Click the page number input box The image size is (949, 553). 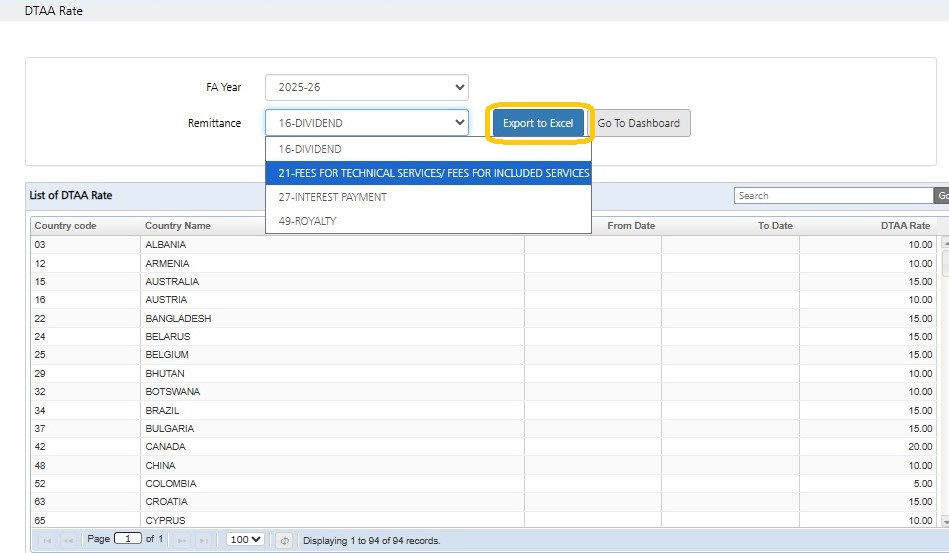pos(128,539)
